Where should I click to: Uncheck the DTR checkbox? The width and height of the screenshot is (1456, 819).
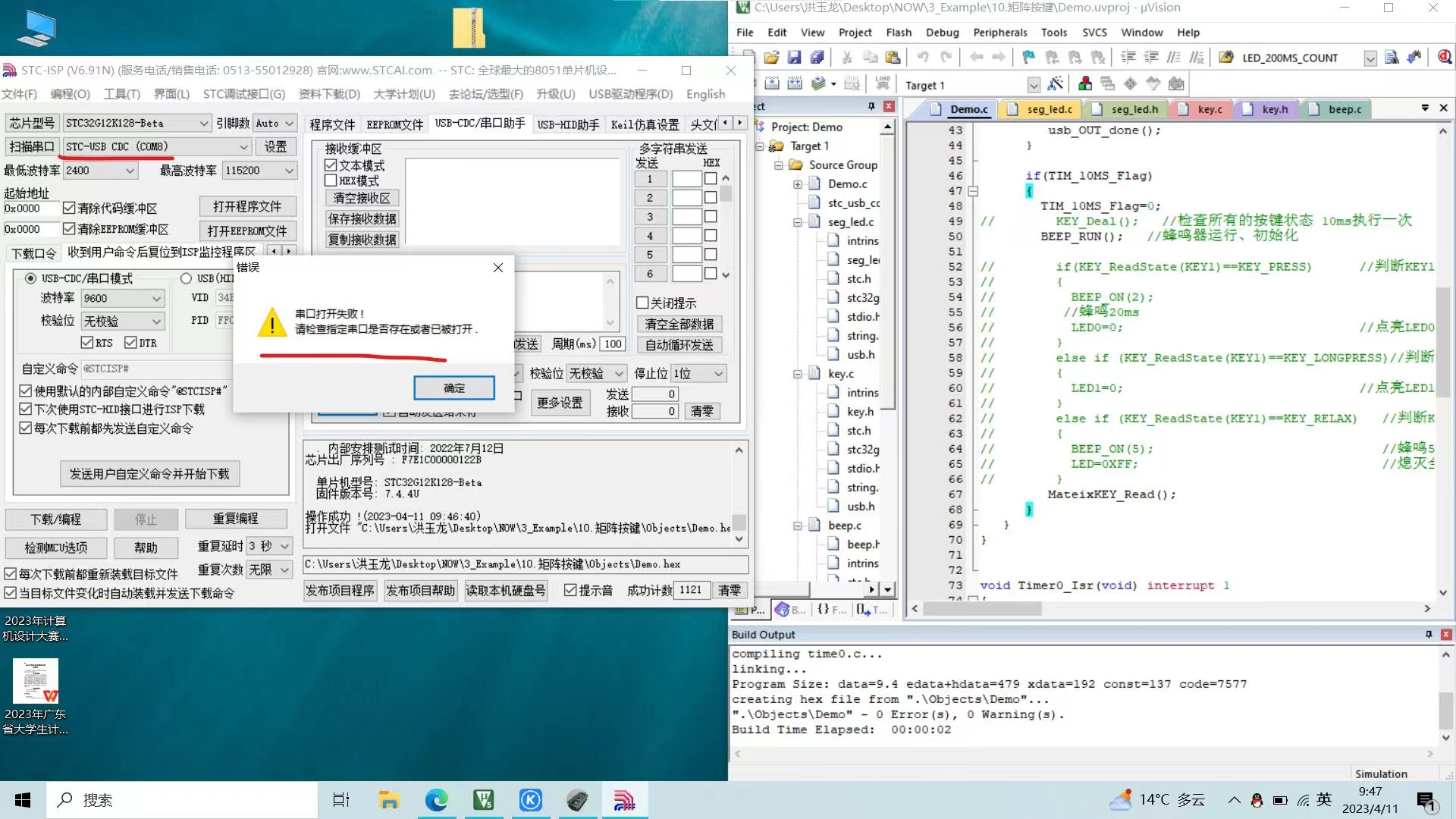[130, 343]
